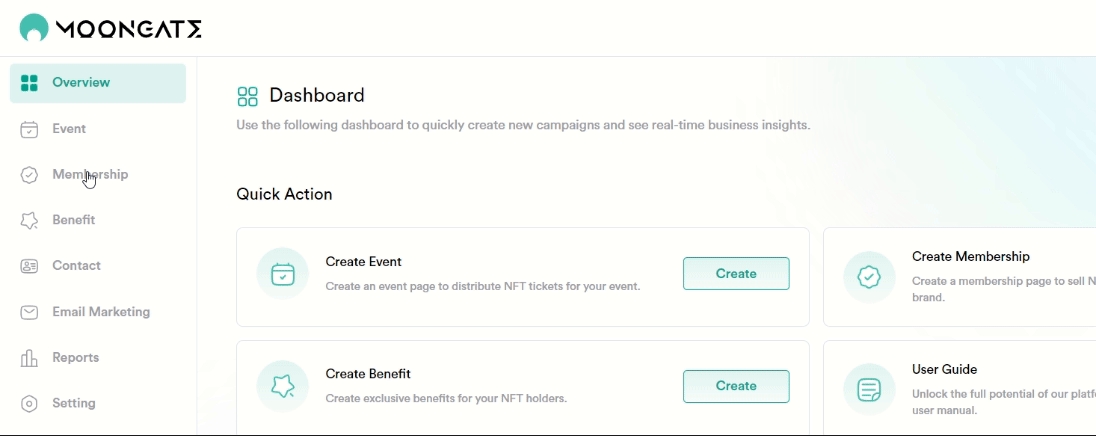Click the Setting hexagon gear icon
The image size is (1096, 436).
point(30,404)
